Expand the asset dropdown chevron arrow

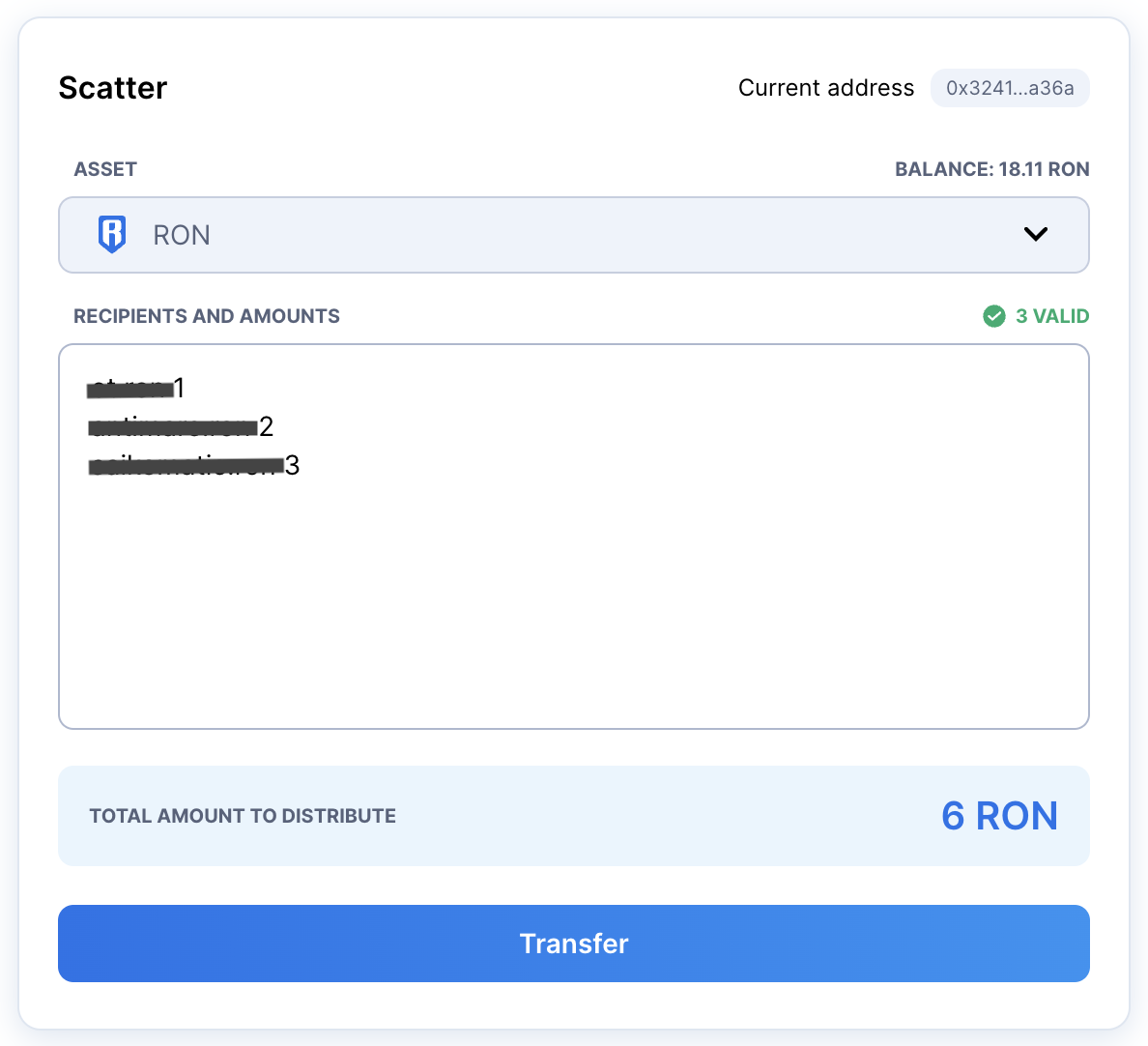pos(1035,234)
